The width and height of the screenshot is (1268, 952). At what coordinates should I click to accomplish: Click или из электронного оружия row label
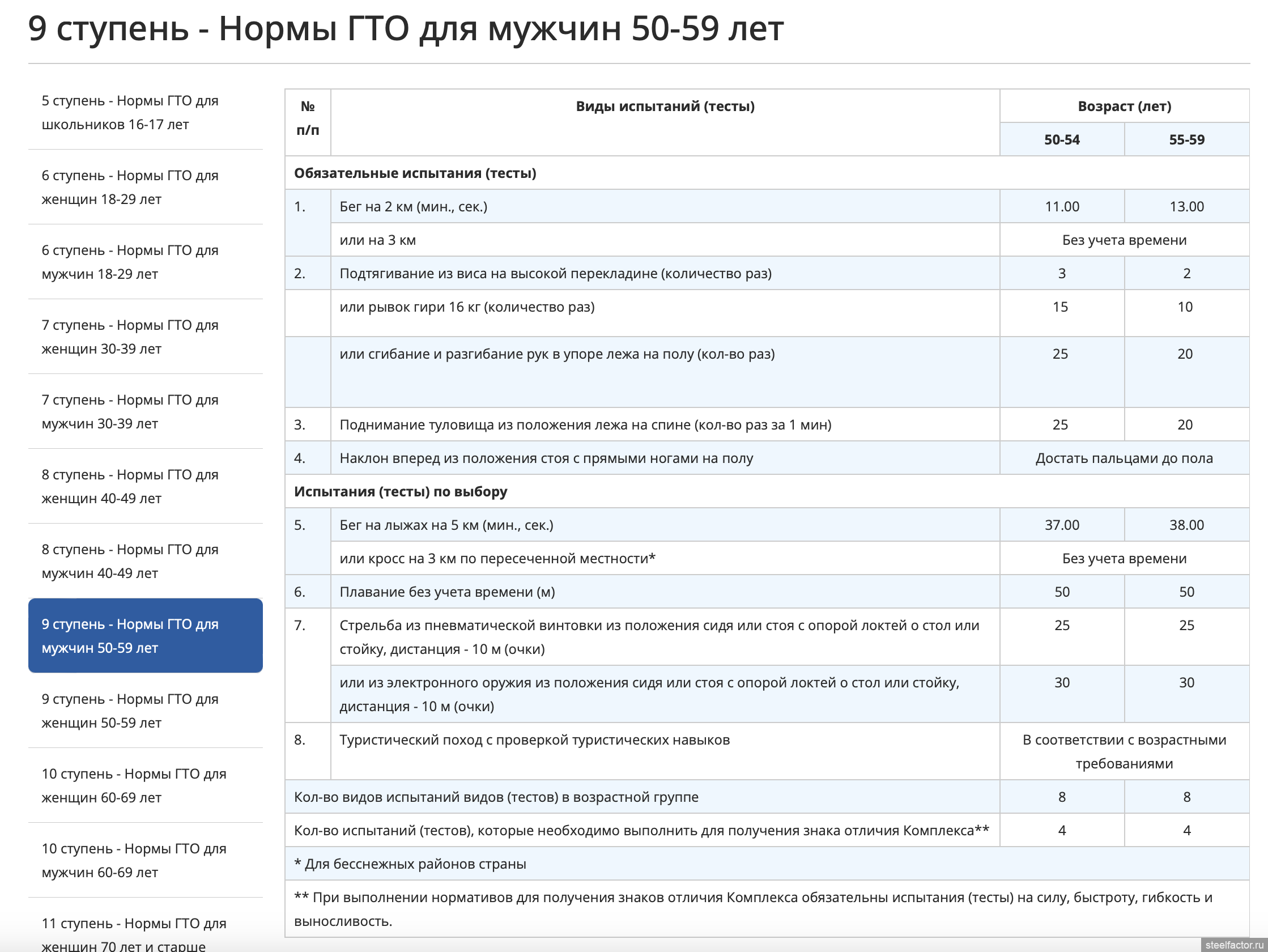pos(649,695)
